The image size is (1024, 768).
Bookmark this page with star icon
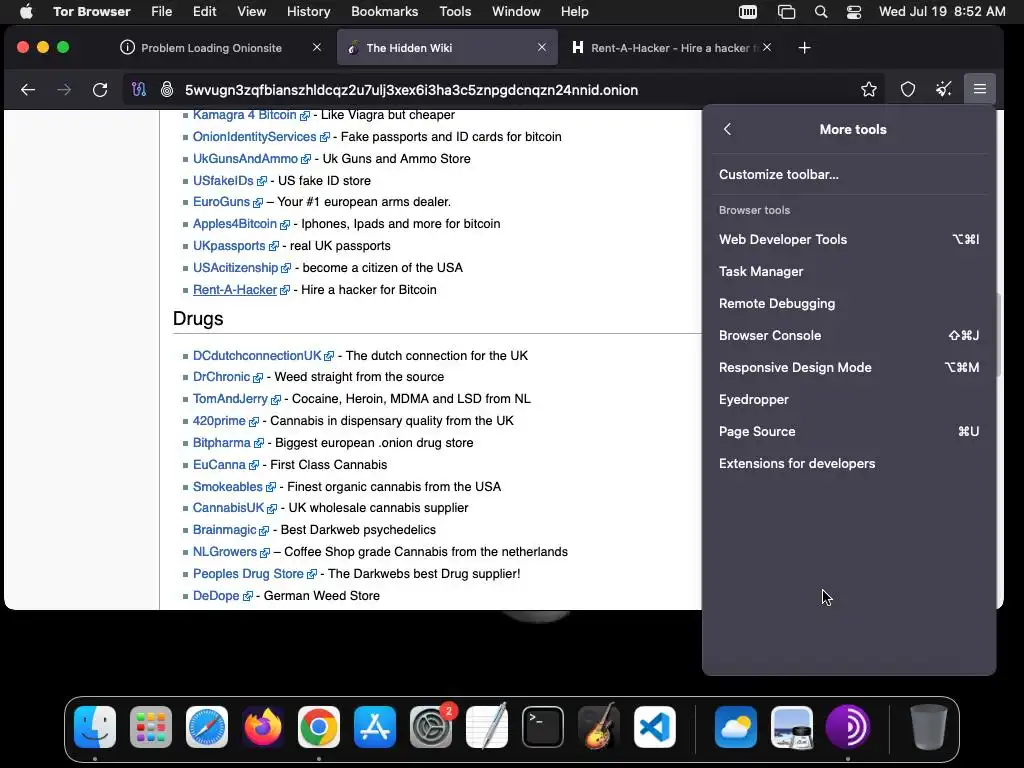[x=869, y=89]
